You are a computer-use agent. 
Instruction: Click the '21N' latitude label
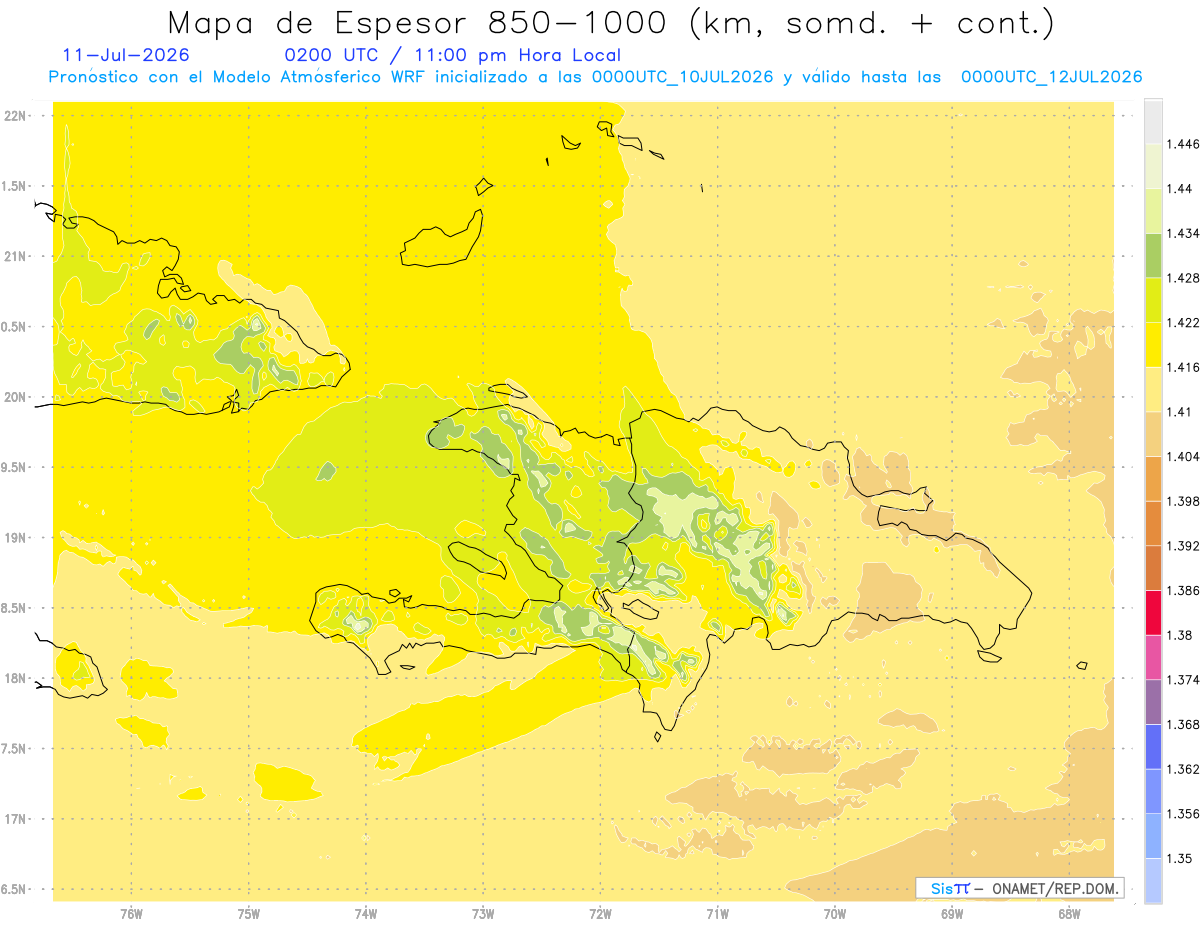(x=17, y=257)
